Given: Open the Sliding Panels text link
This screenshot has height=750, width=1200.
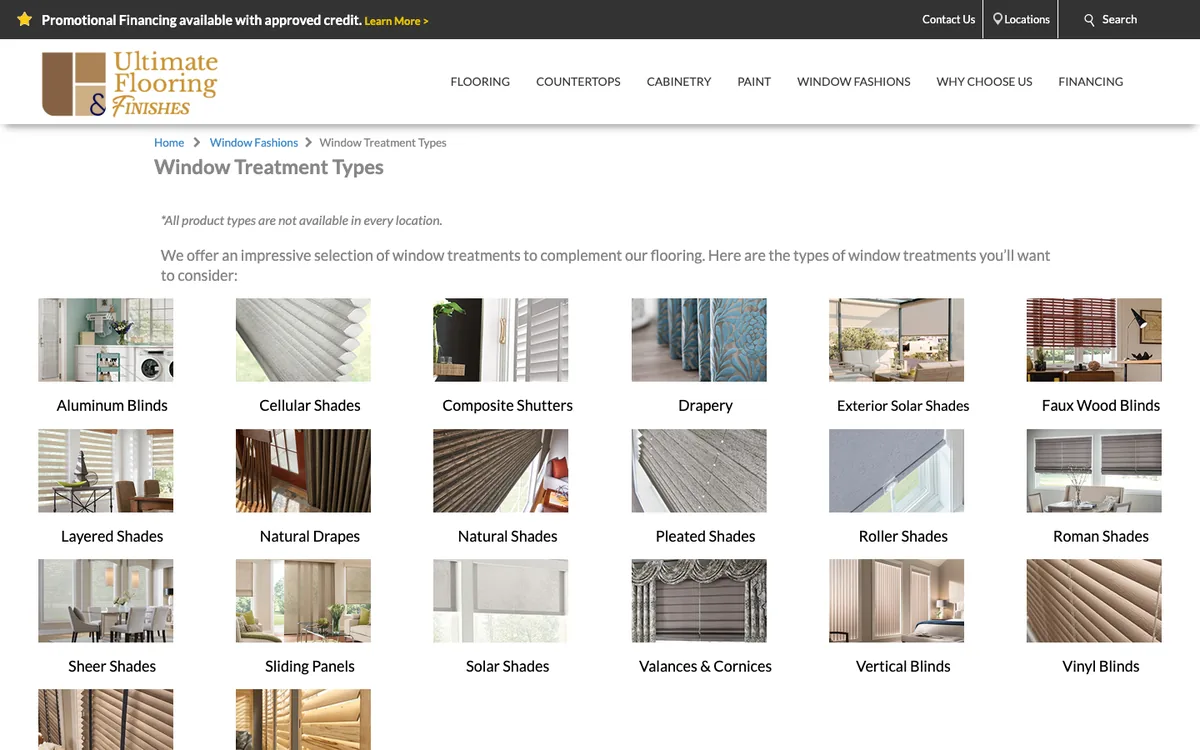Looking at the screenshot, I should coord(310,667).
